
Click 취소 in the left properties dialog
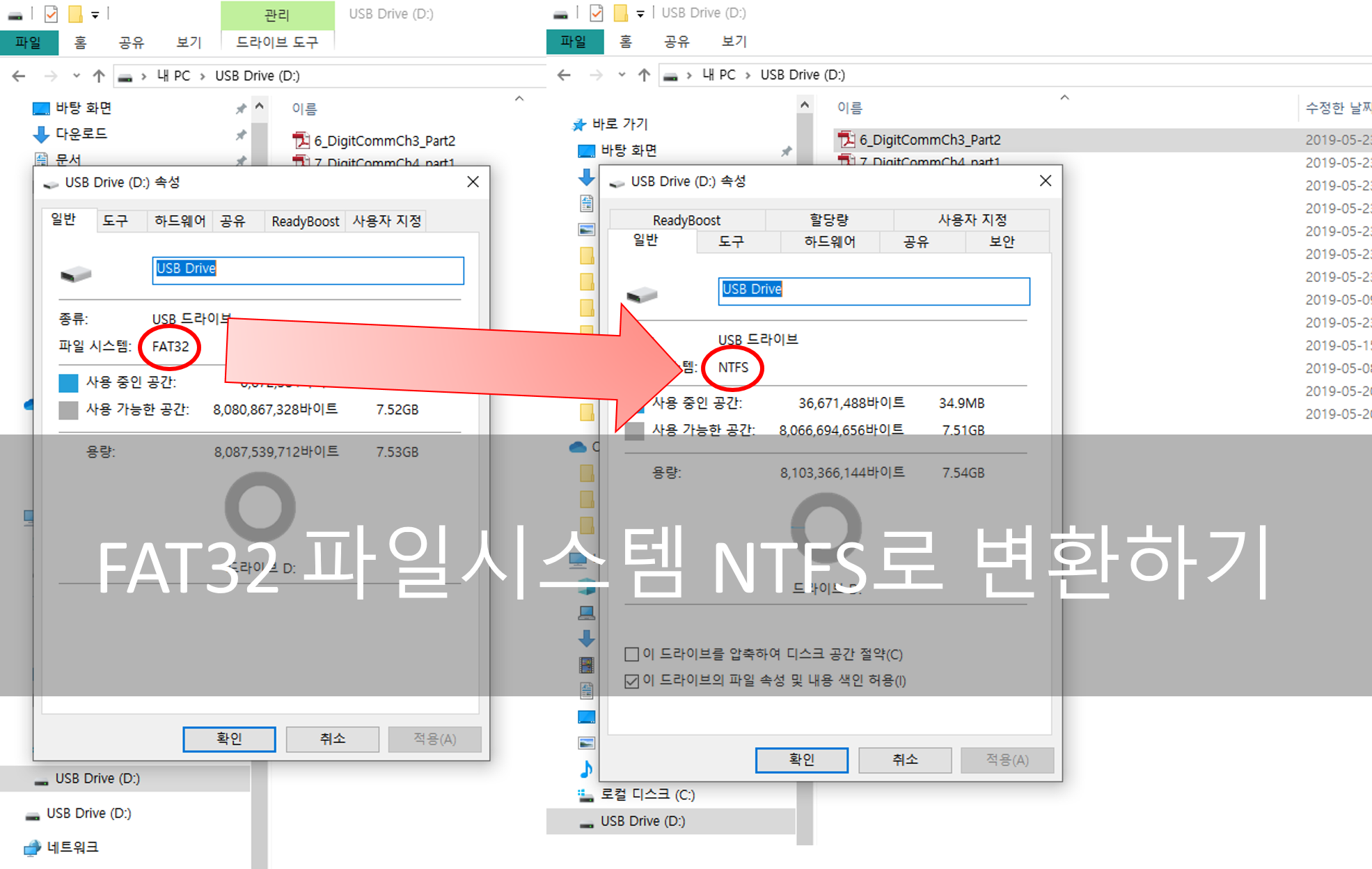[332, 739]
